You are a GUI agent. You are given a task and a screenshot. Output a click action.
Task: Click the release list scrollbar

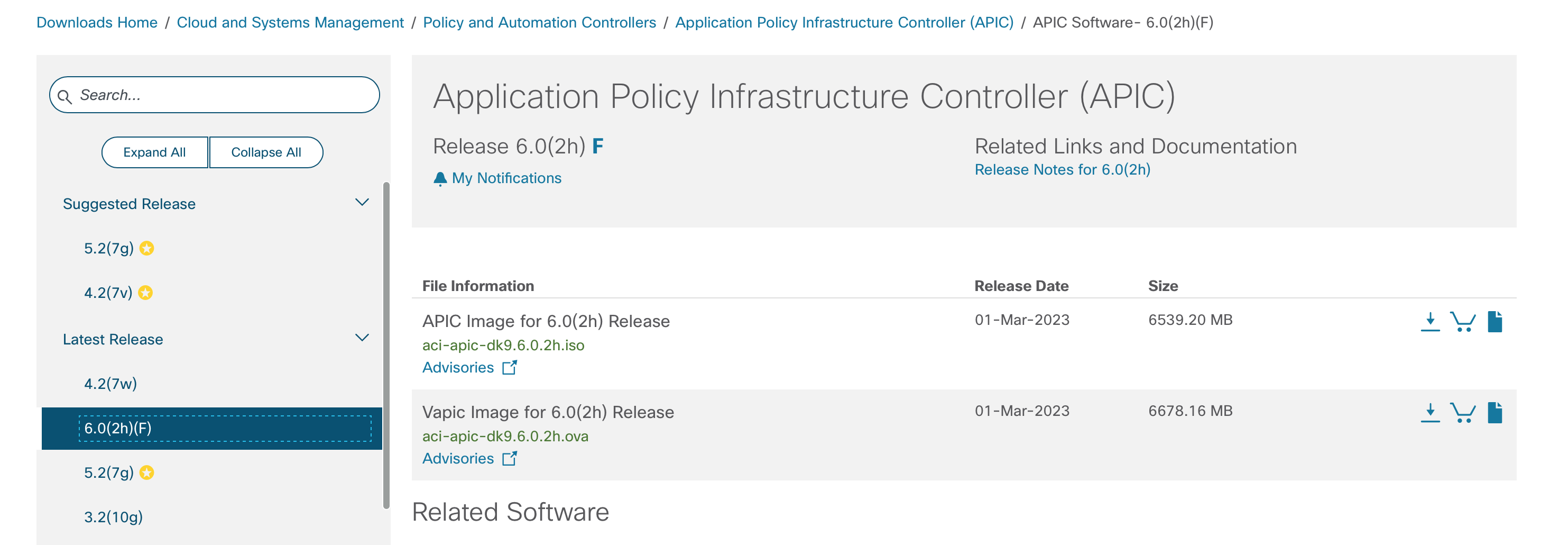[386, 346]
